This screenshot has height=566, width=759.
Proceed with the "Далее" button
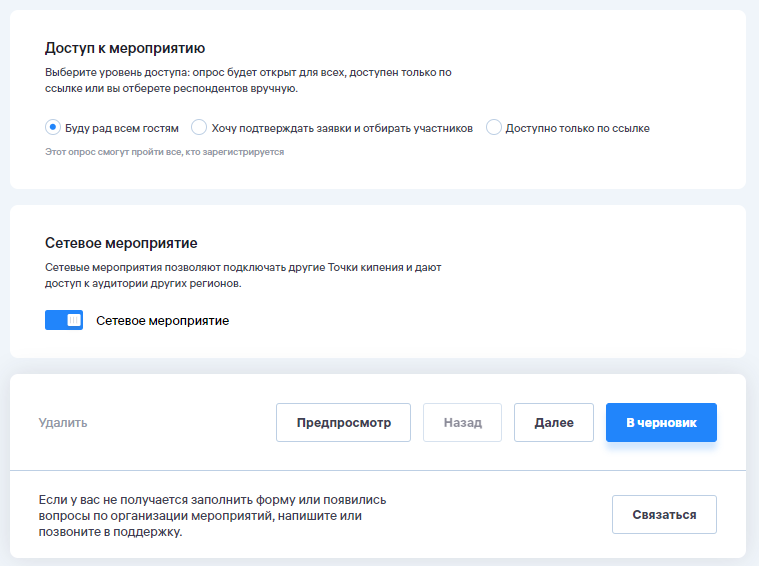click(x=553, y=422)
